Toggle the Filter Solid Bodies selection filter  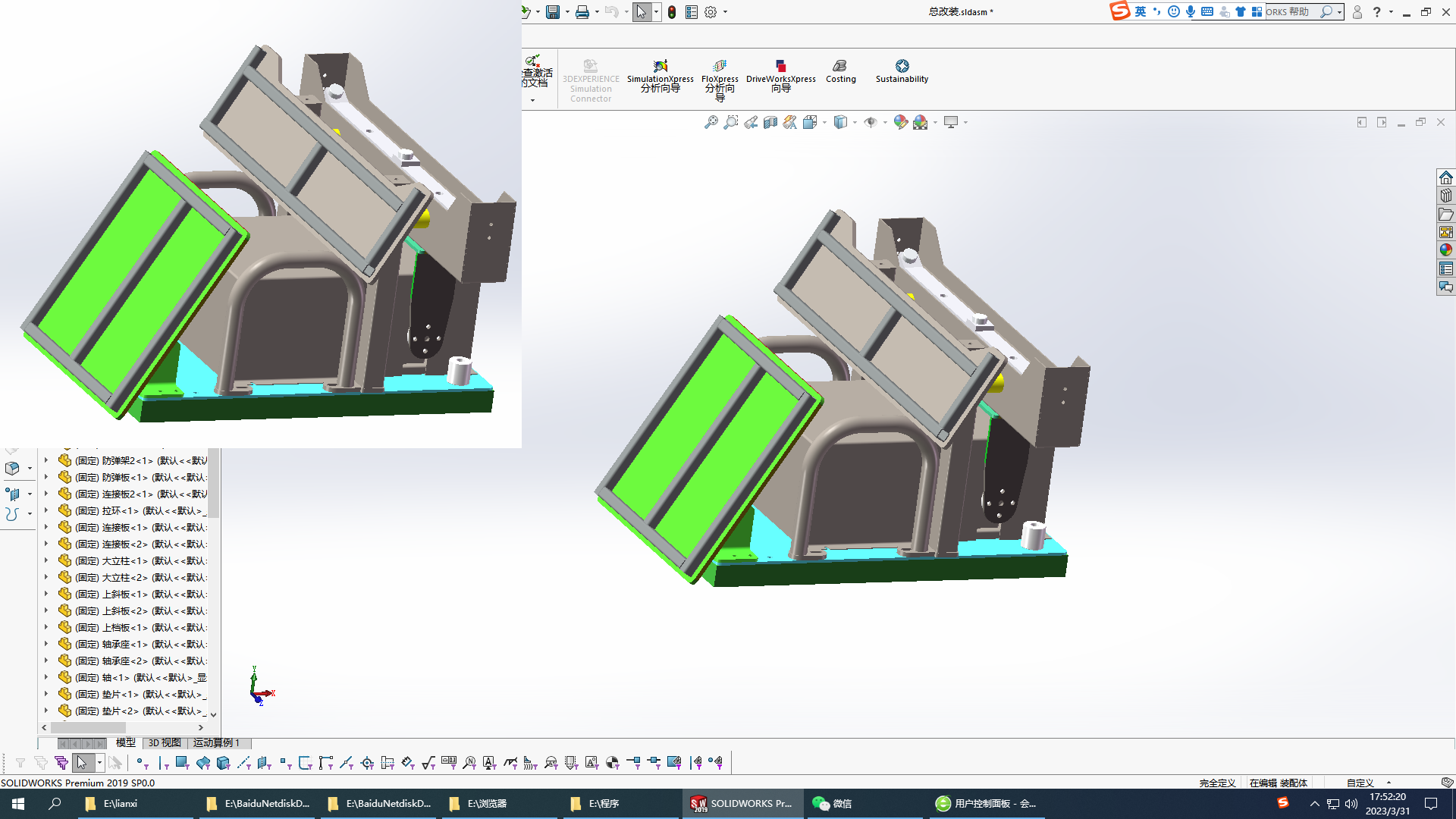tap(223, 763)
